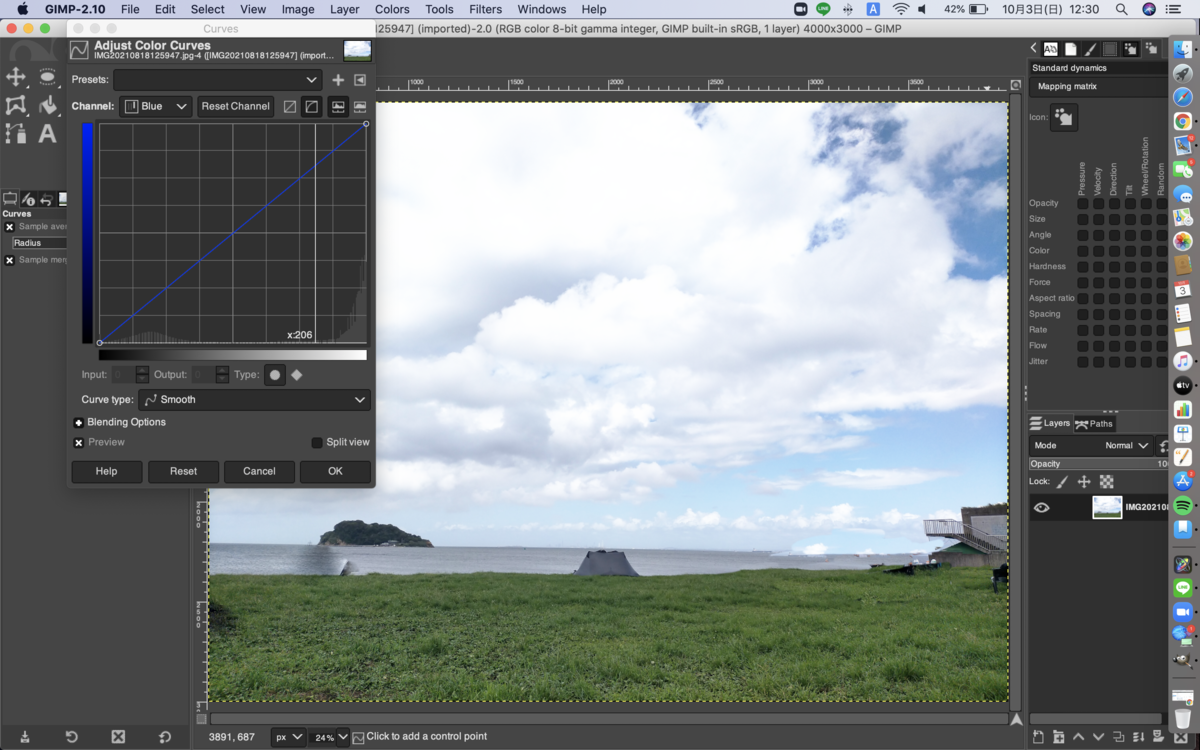Click the blue vertical gradient bar beside curve
Image resolution: width=1200 pixels, height=750 pixels.
pos(88,233)
